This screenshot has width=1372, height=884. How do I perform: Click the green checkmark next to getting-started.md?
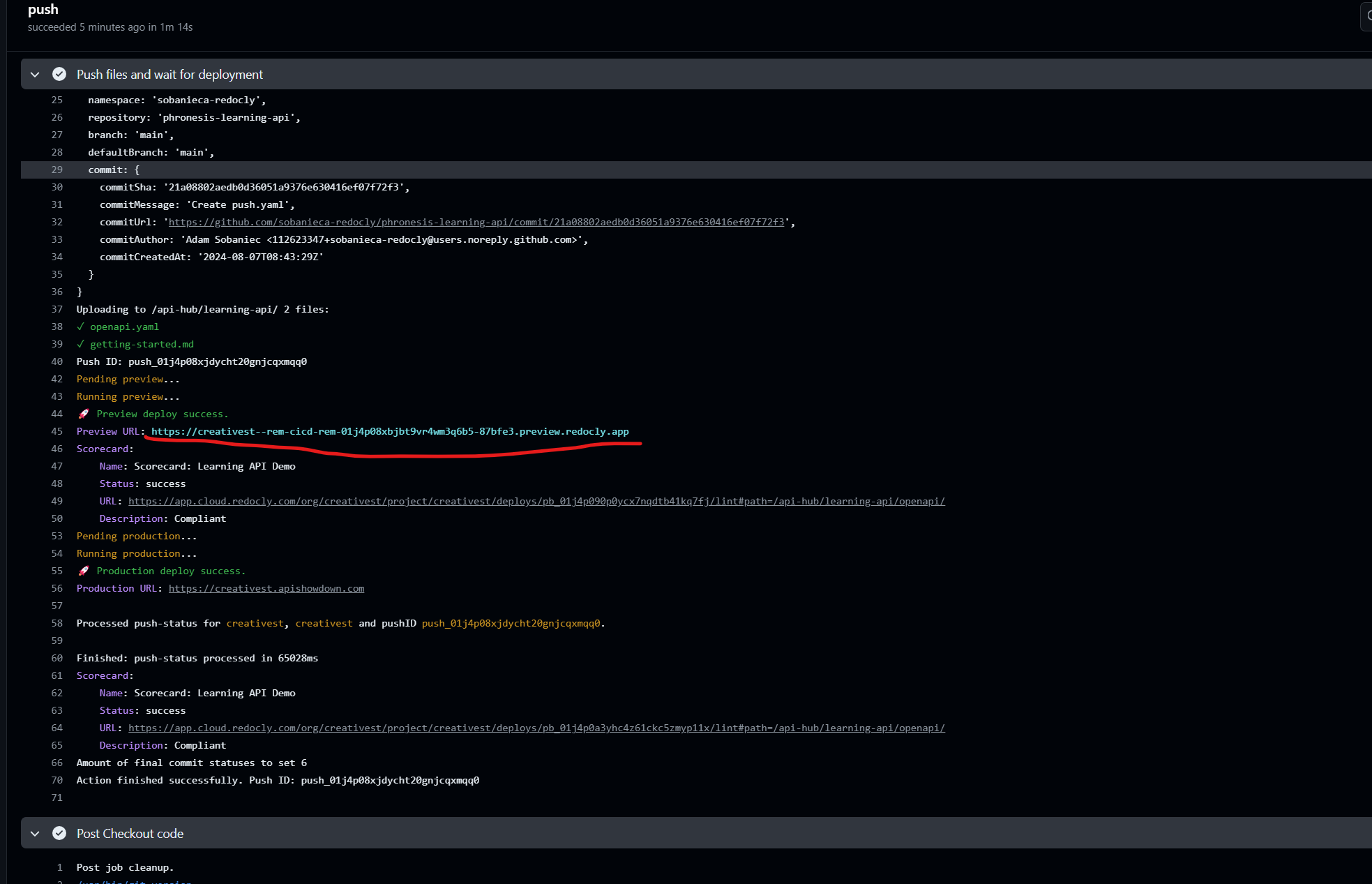80,344
